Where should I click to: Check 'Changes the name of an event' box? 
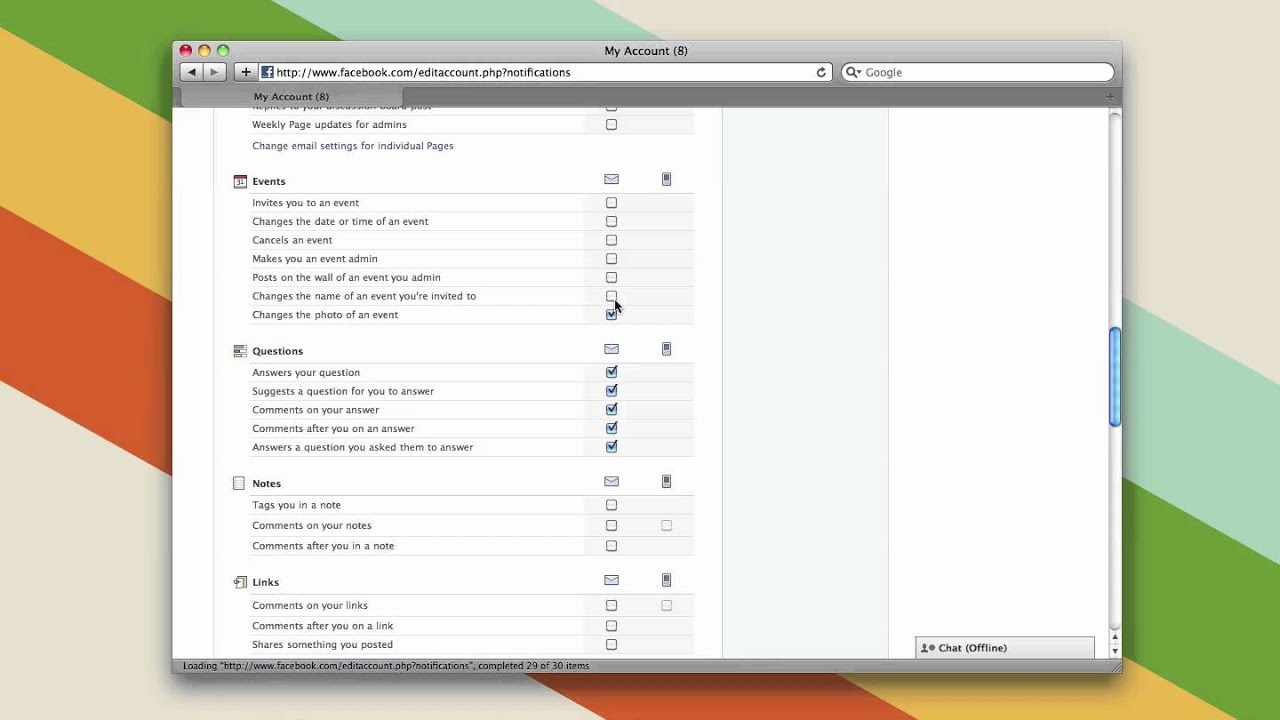pyautogui.click(x=611, y=296)
